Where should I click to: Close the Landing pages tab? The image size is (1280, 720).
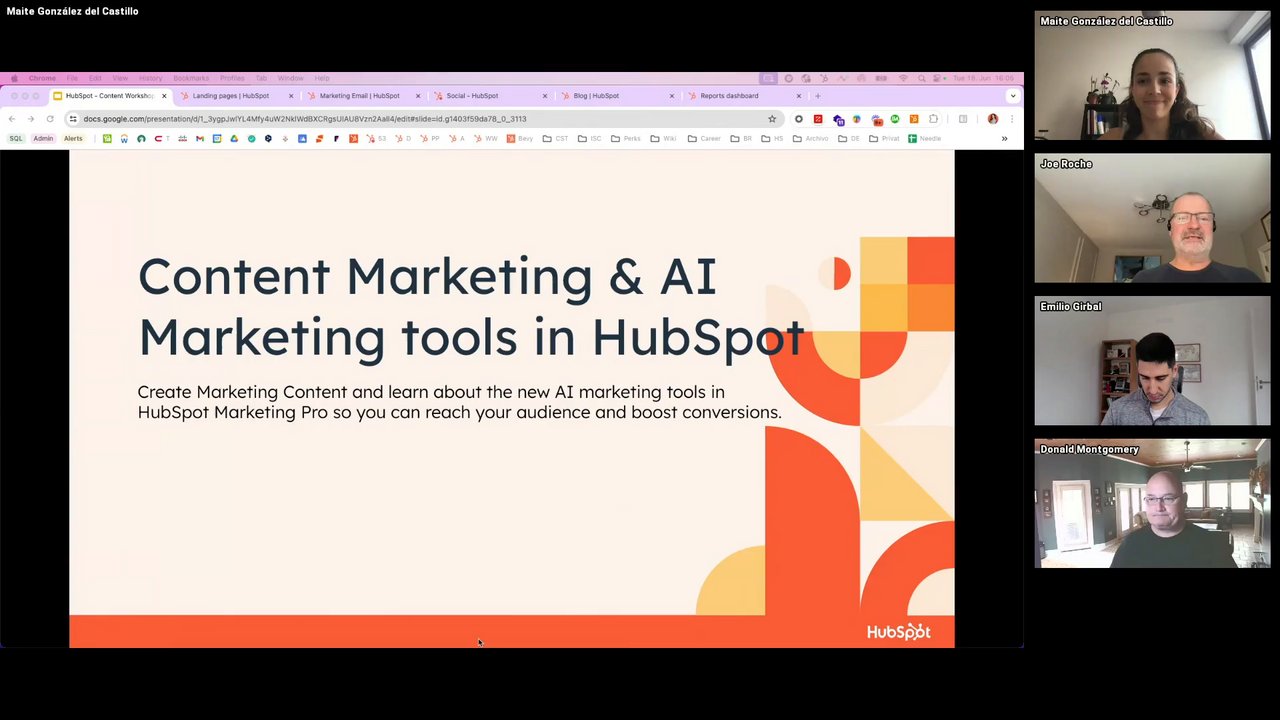[x=291, y=96]
